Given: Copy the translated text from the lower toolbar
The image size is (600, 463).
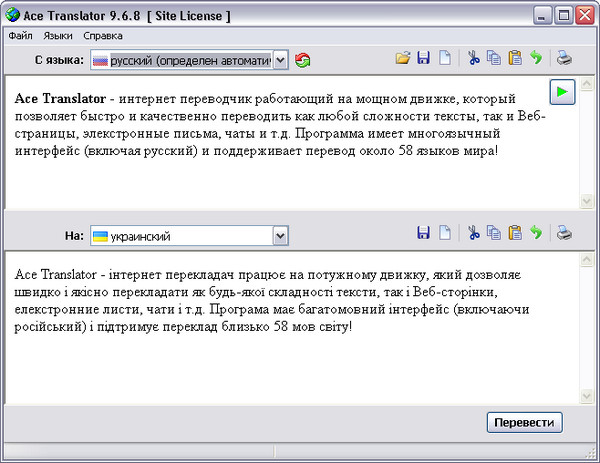Looking at the screenshot, I should point(494,234).
